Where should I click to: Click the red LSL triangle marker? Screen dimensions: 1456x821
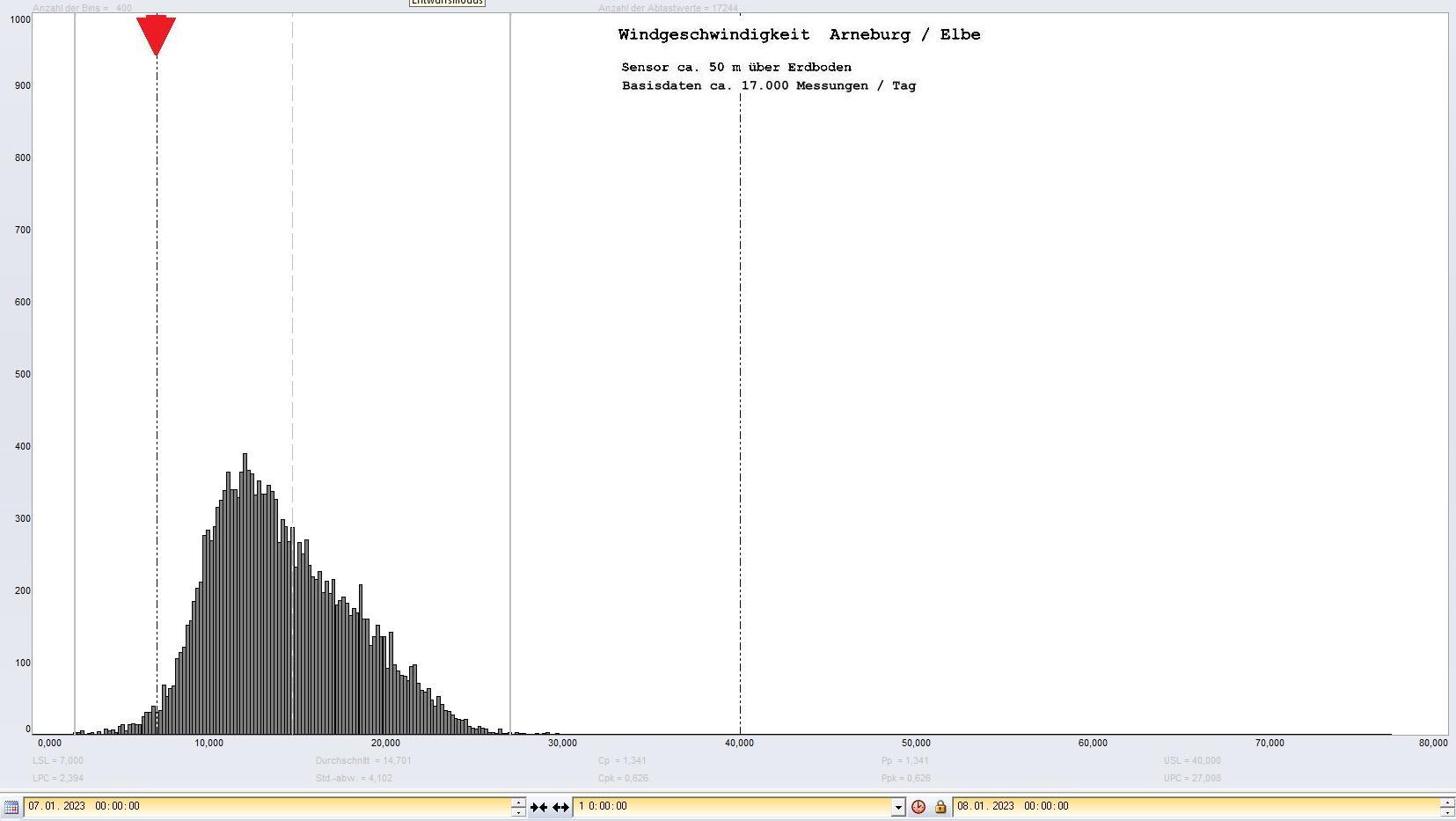[x=156, y=35]
